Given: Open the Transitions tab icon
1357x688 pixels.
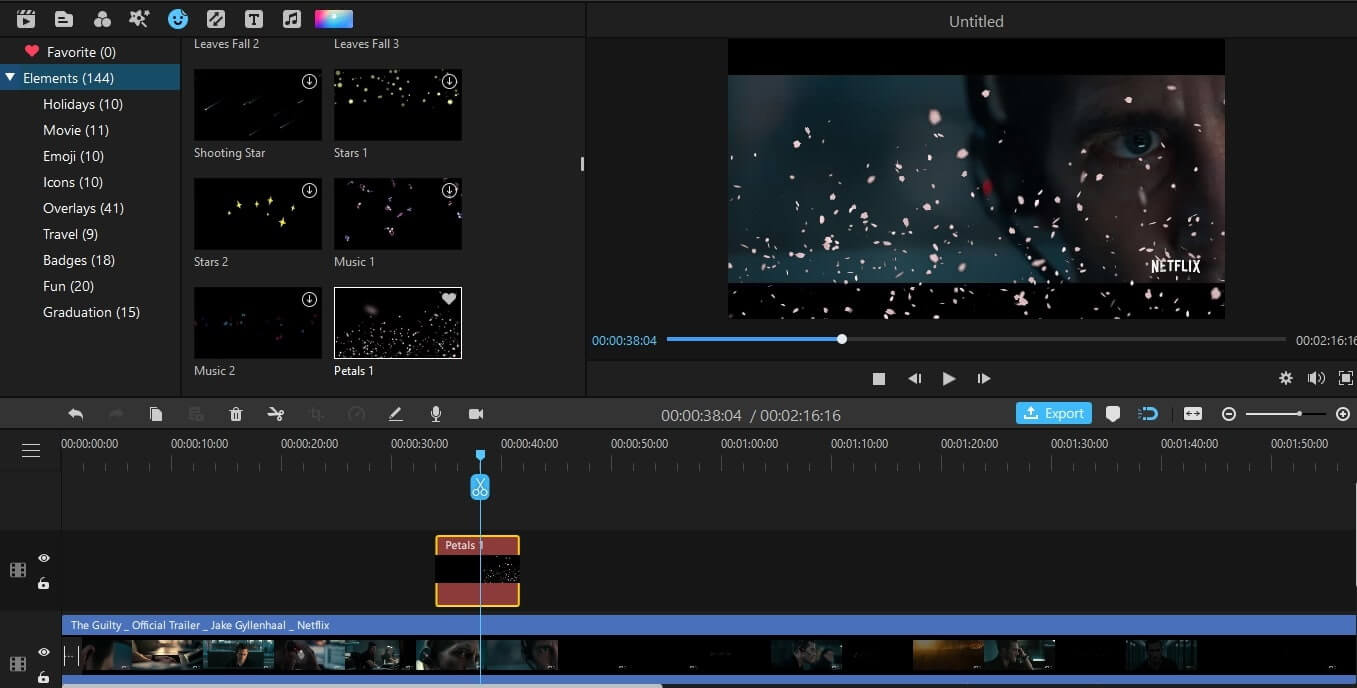Looking at the screenshot, I should click(x=216, y=19).
